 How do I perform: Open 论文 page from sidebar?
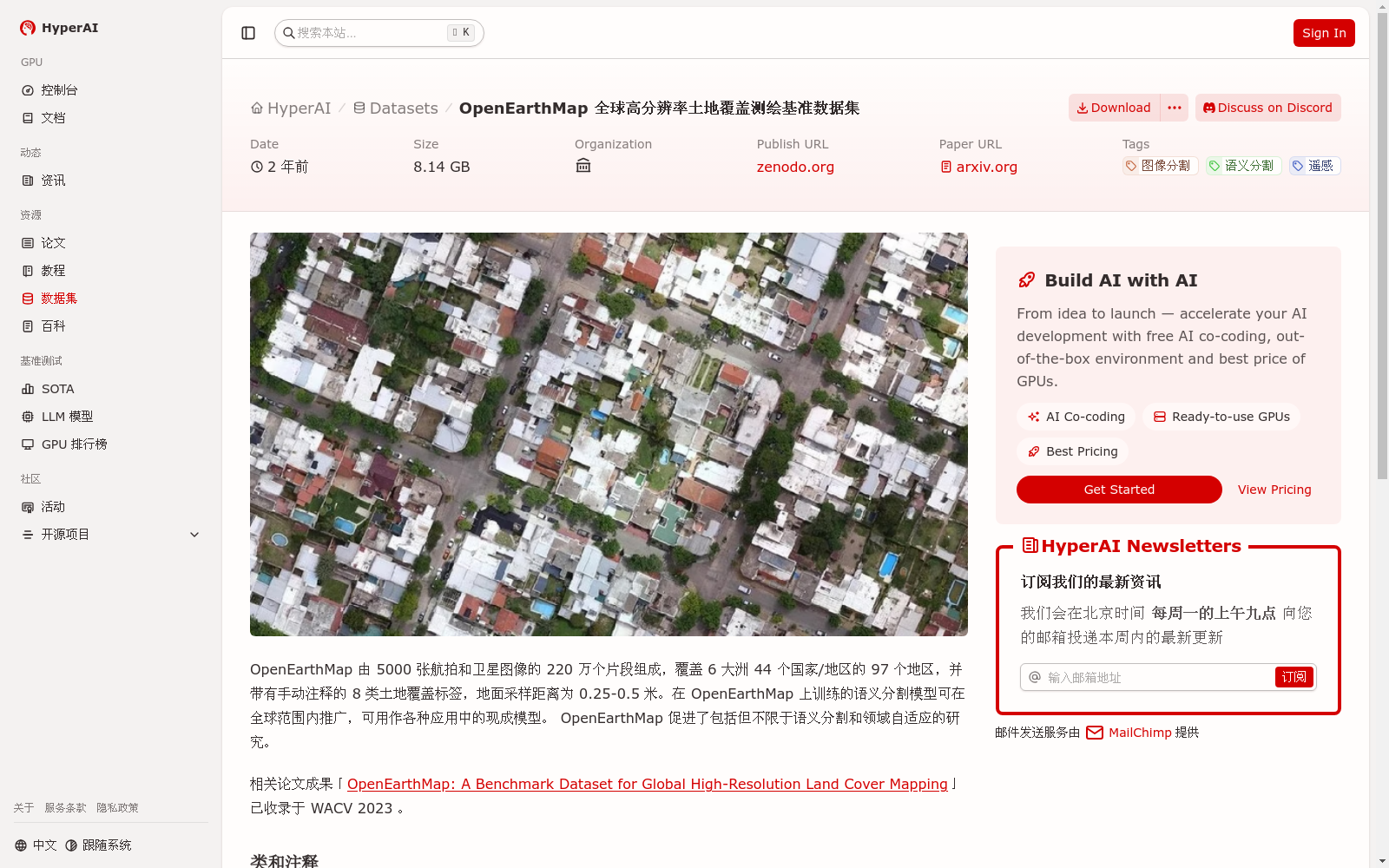[111, 243]
